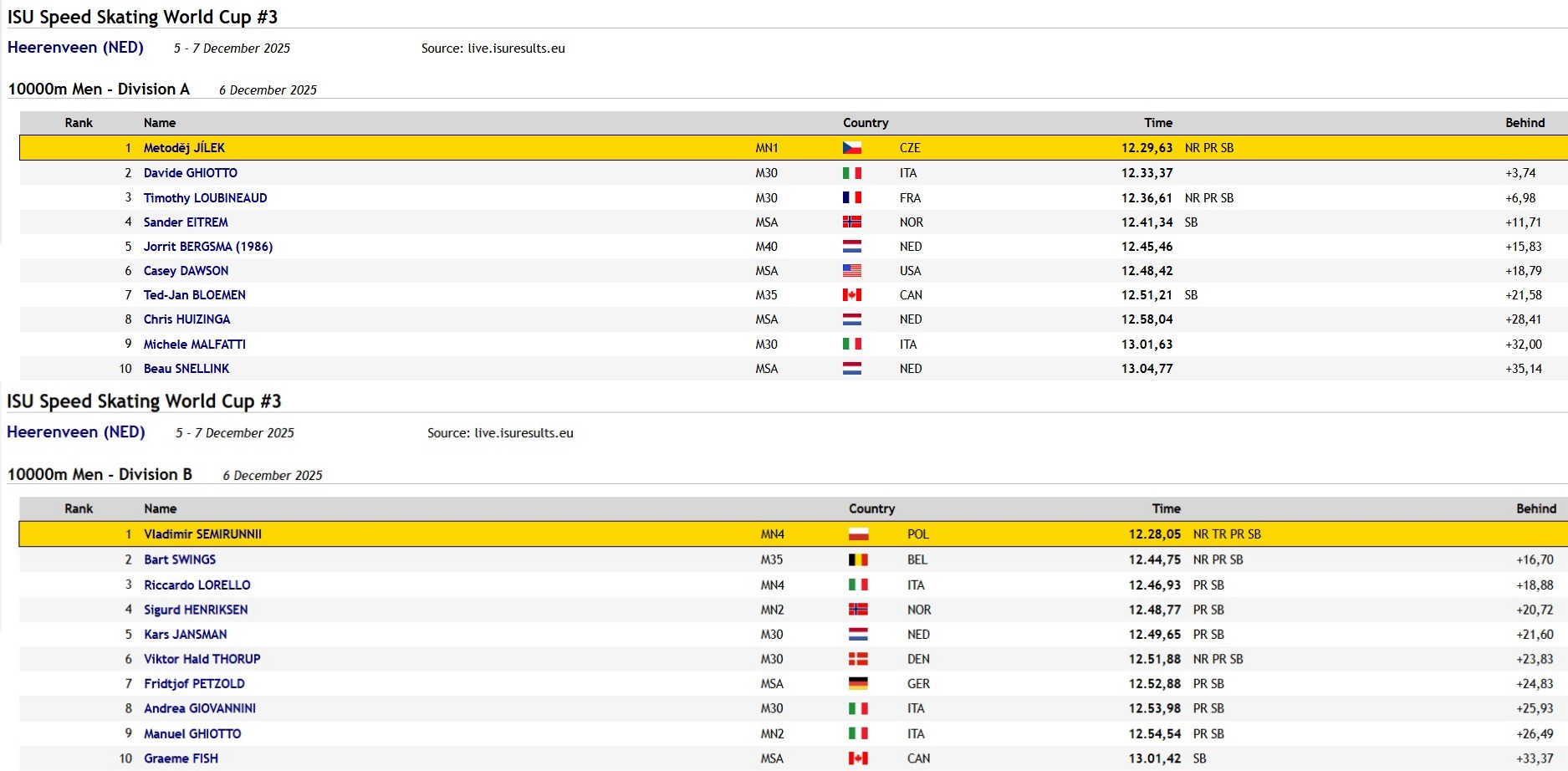Click the Polish flag for Vladimir Semirunnii
The image size is (1568, 771).
(x=858, y=534)
